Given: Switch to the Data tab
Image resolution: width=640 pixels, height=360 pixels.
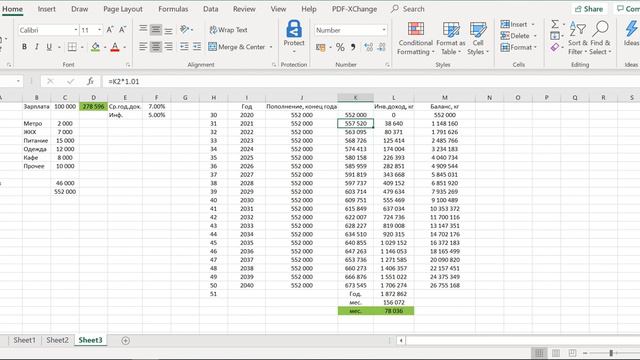Looking at the screenshot, I should 211,9.
